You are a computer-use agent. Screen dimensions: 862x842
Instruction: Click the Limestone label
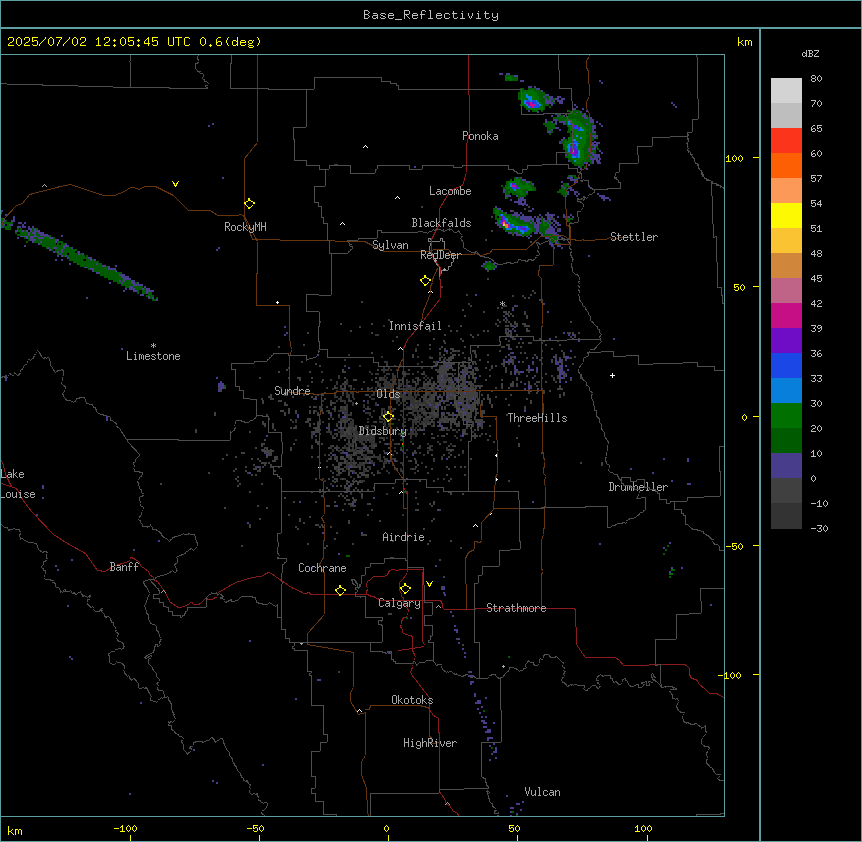click(x=153, y=356)
